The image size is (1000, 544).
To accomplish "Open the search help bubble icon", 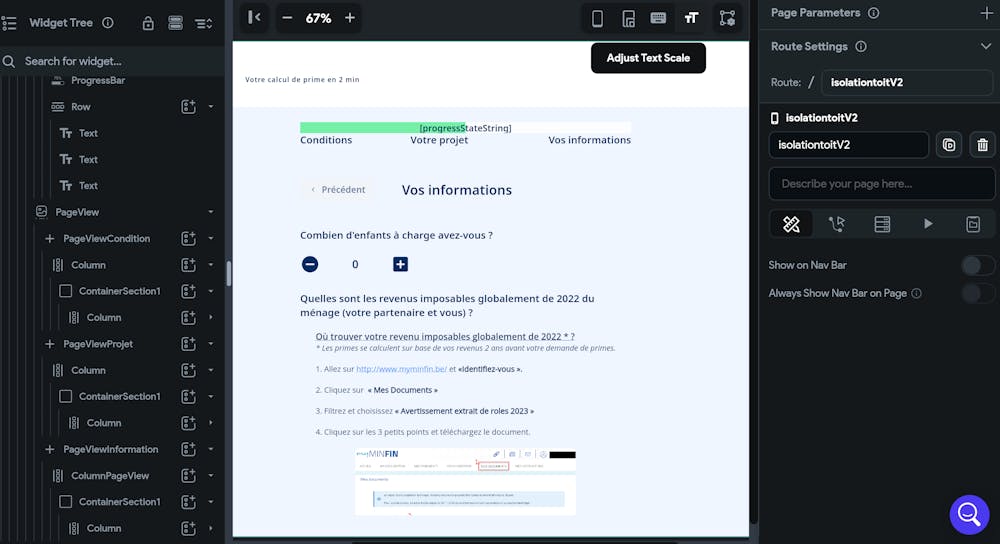I will [969, 514].
